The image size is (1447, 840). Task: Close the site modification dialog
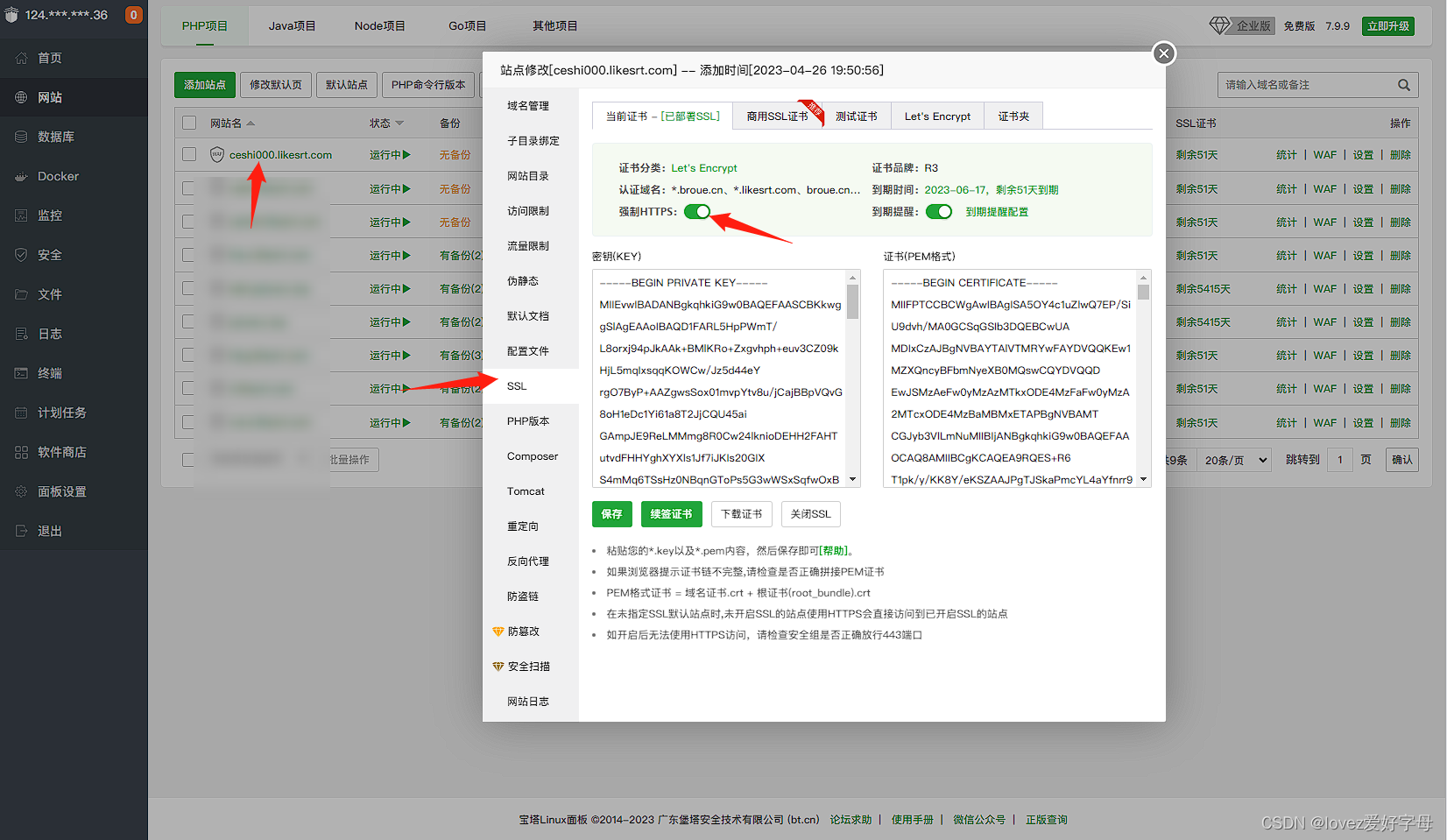pos(1163,53)
